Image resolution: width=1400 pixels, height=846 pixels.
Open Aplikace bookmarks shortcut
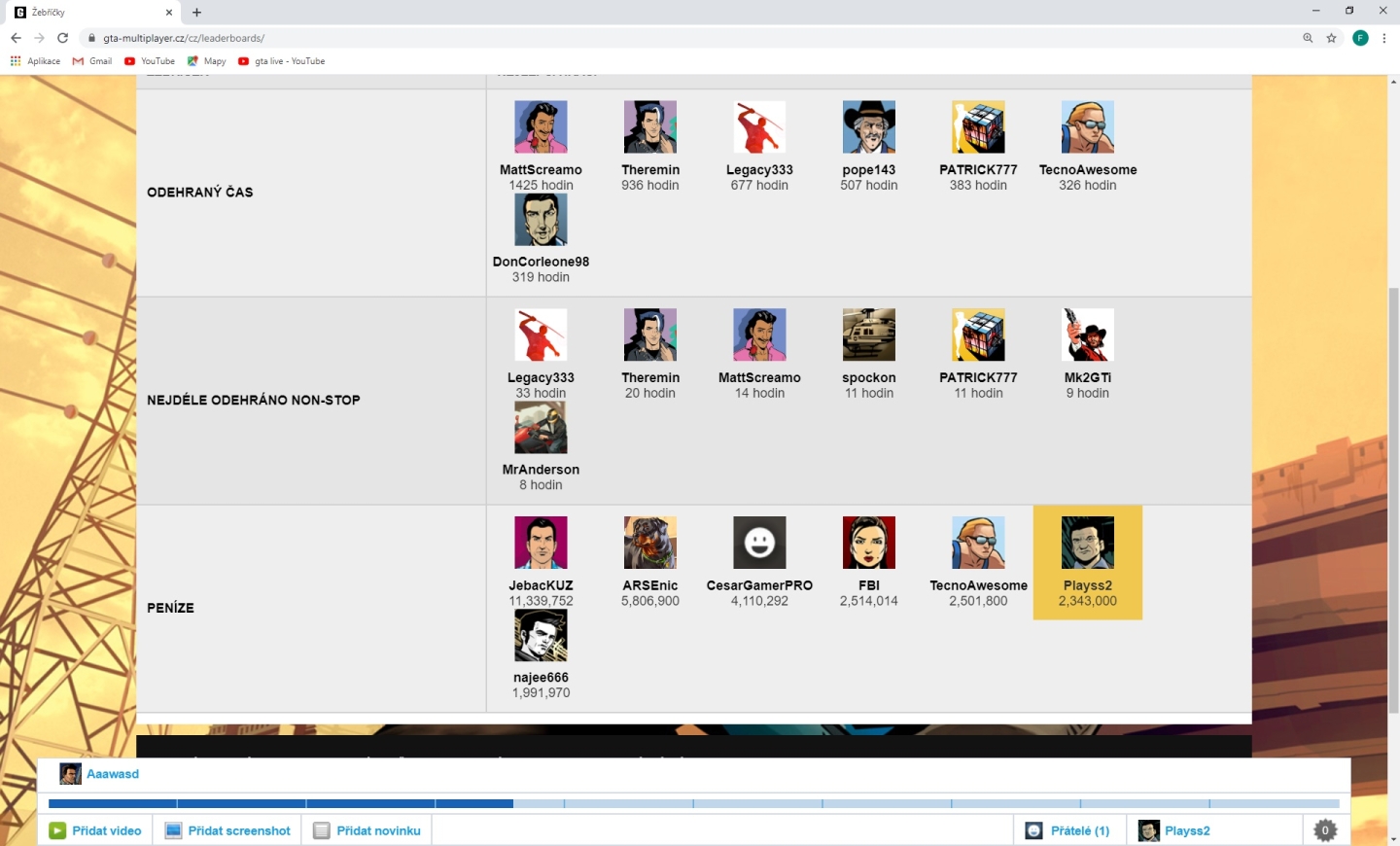click(35, 61)
